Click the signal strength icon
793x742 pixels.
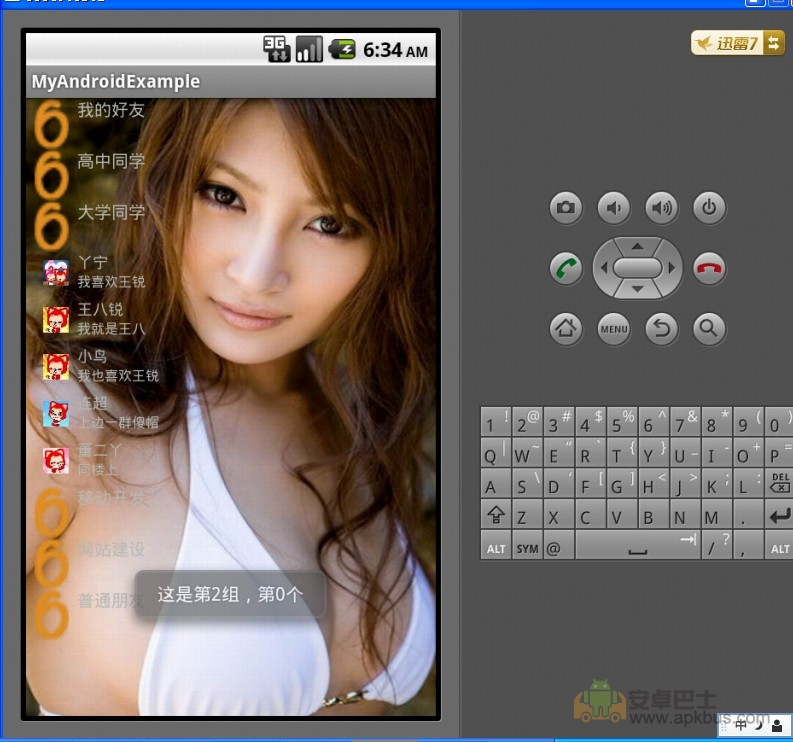click(x=309, y=49)
